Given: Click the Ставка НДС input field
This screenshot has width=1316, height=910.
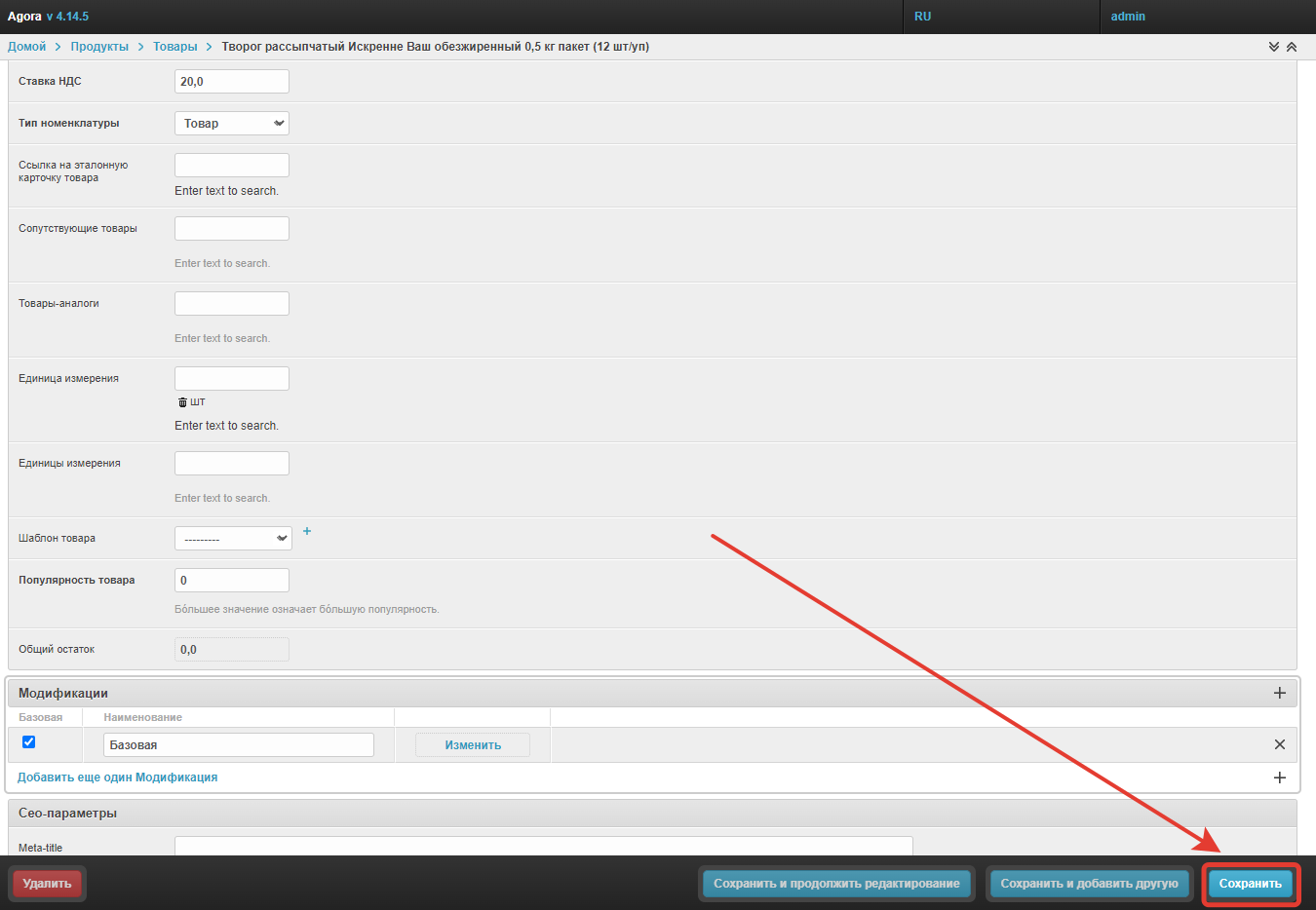Looking at the screenshot, I should tap(232, 82).
